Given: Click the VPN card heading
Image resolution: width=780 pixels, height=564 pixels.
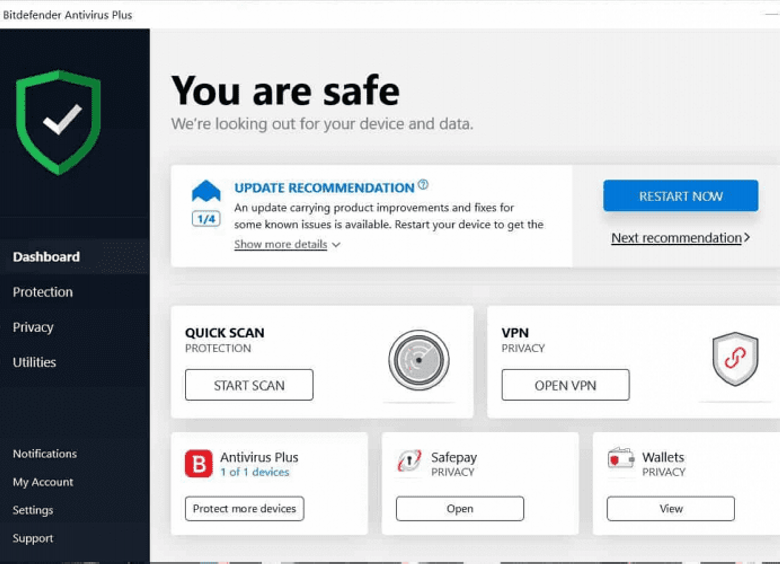Looking at the screenshot, I should (515, 333).
